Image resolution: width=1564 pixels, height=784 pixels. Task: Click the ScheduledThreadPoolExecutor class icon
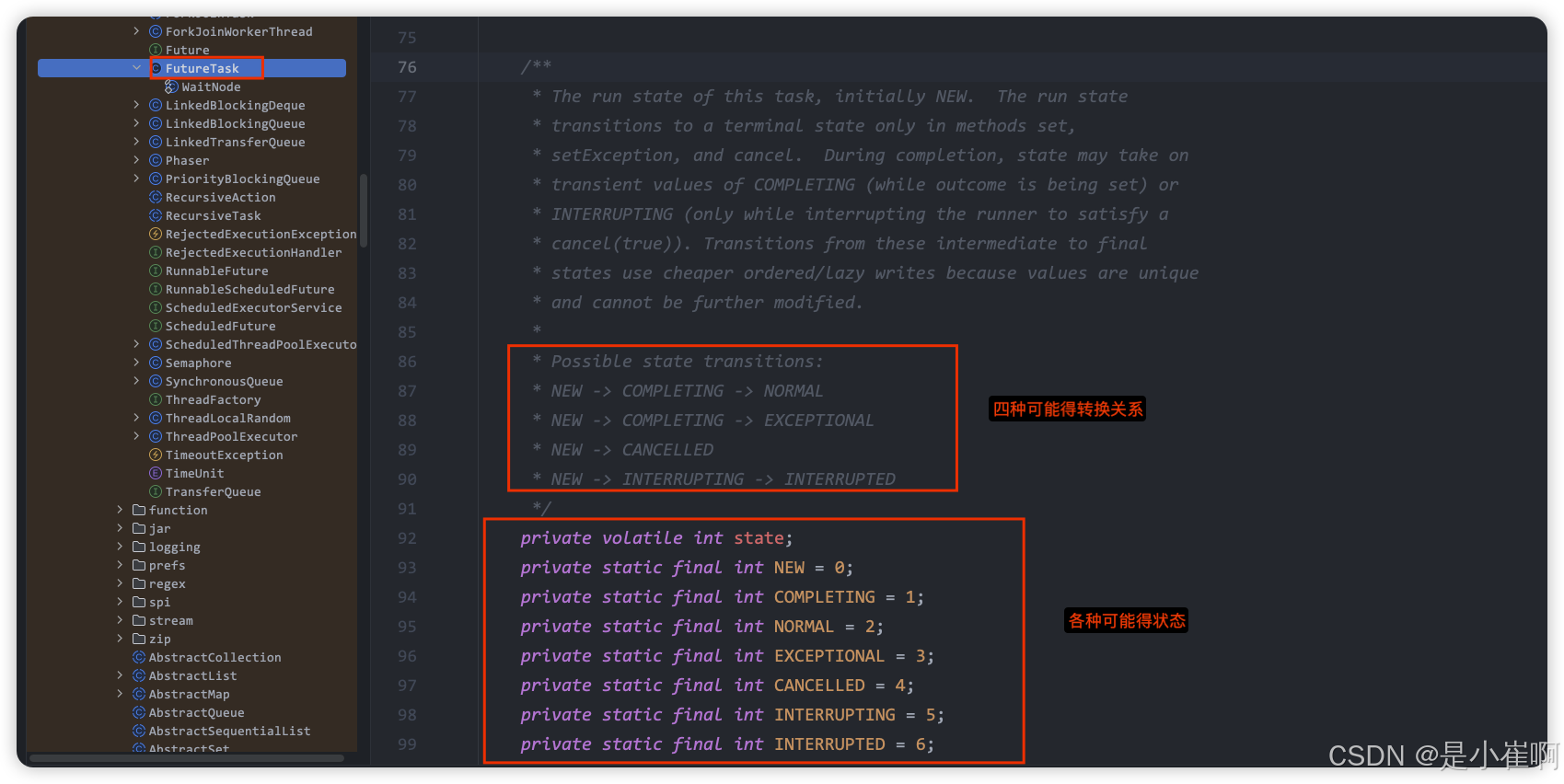[x=156, y=344]
